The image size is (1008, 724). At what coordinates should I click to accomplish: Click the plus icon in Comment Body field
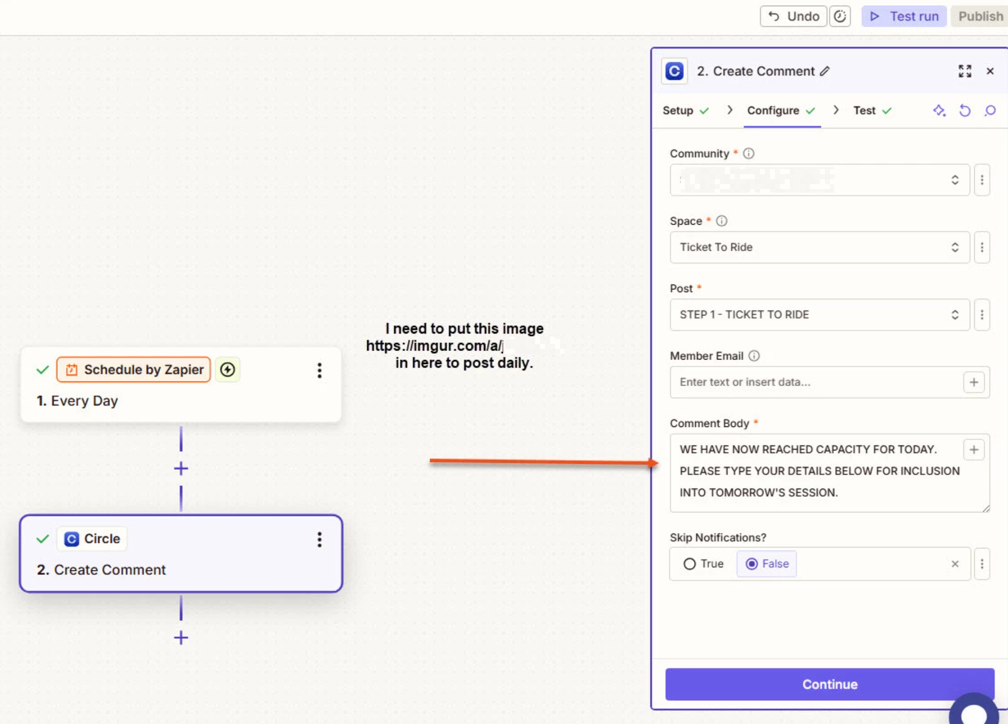tap(973, 450)
